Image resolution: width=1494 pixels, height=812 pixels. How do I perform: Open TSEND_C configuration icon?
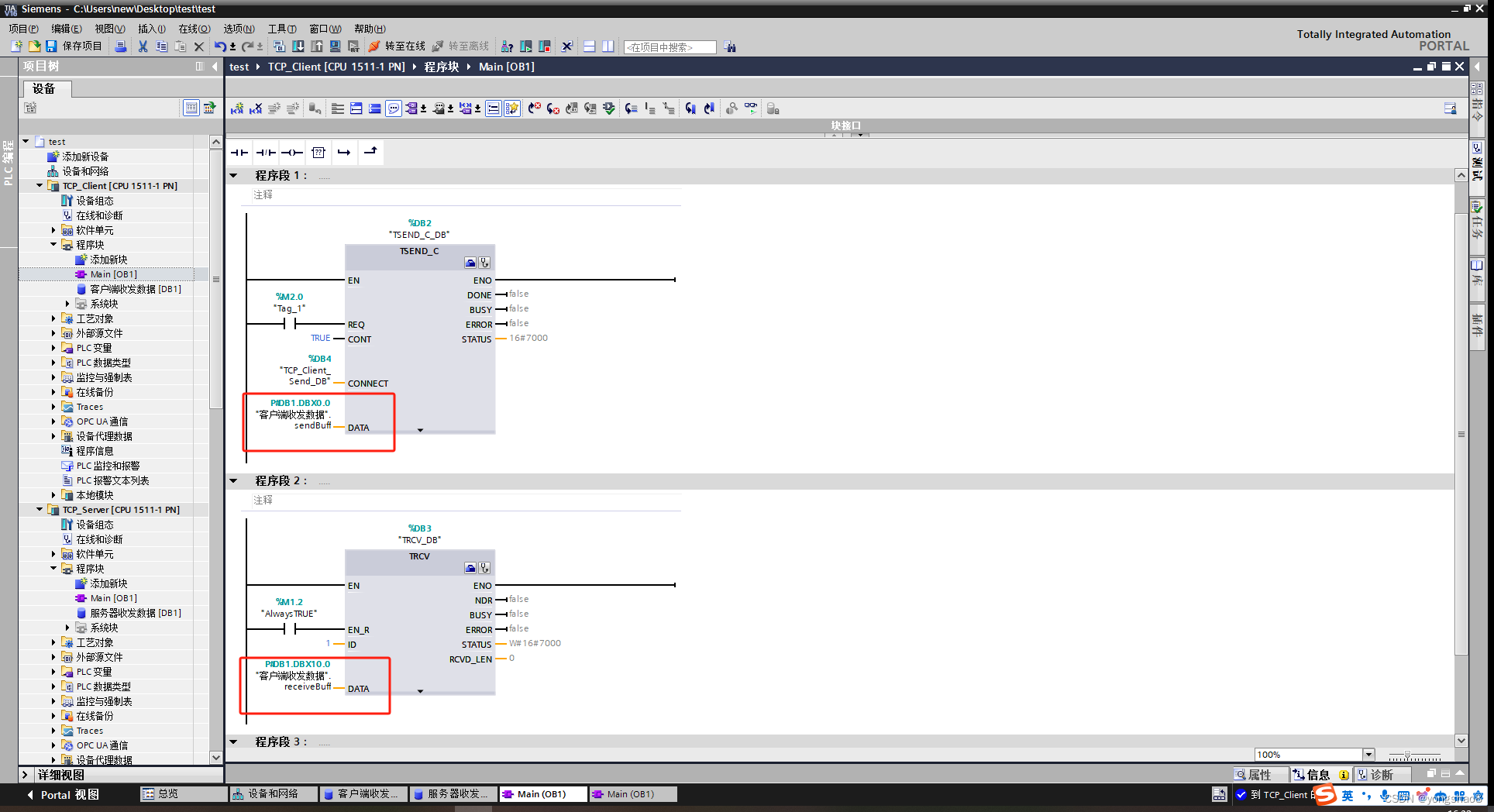click(x=470, y=263)
